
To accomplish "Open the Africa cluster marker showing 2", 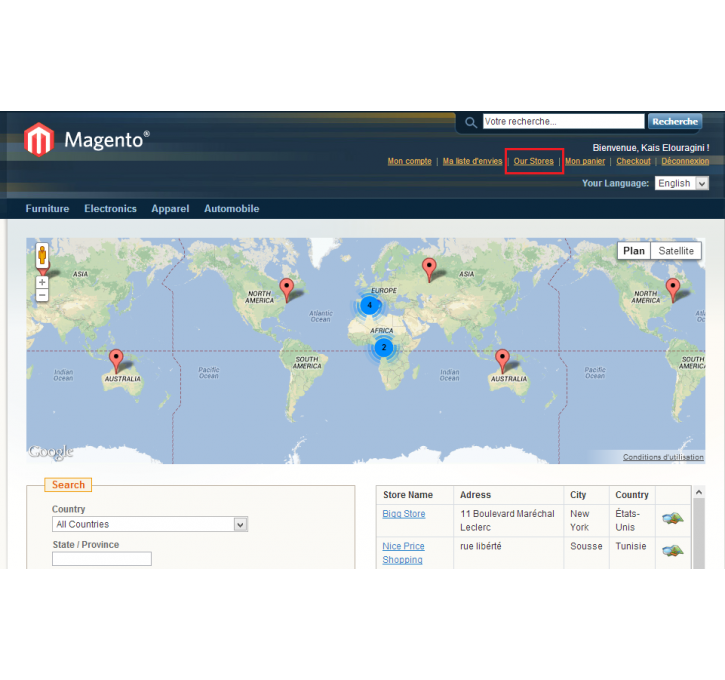I will point(383,347).
